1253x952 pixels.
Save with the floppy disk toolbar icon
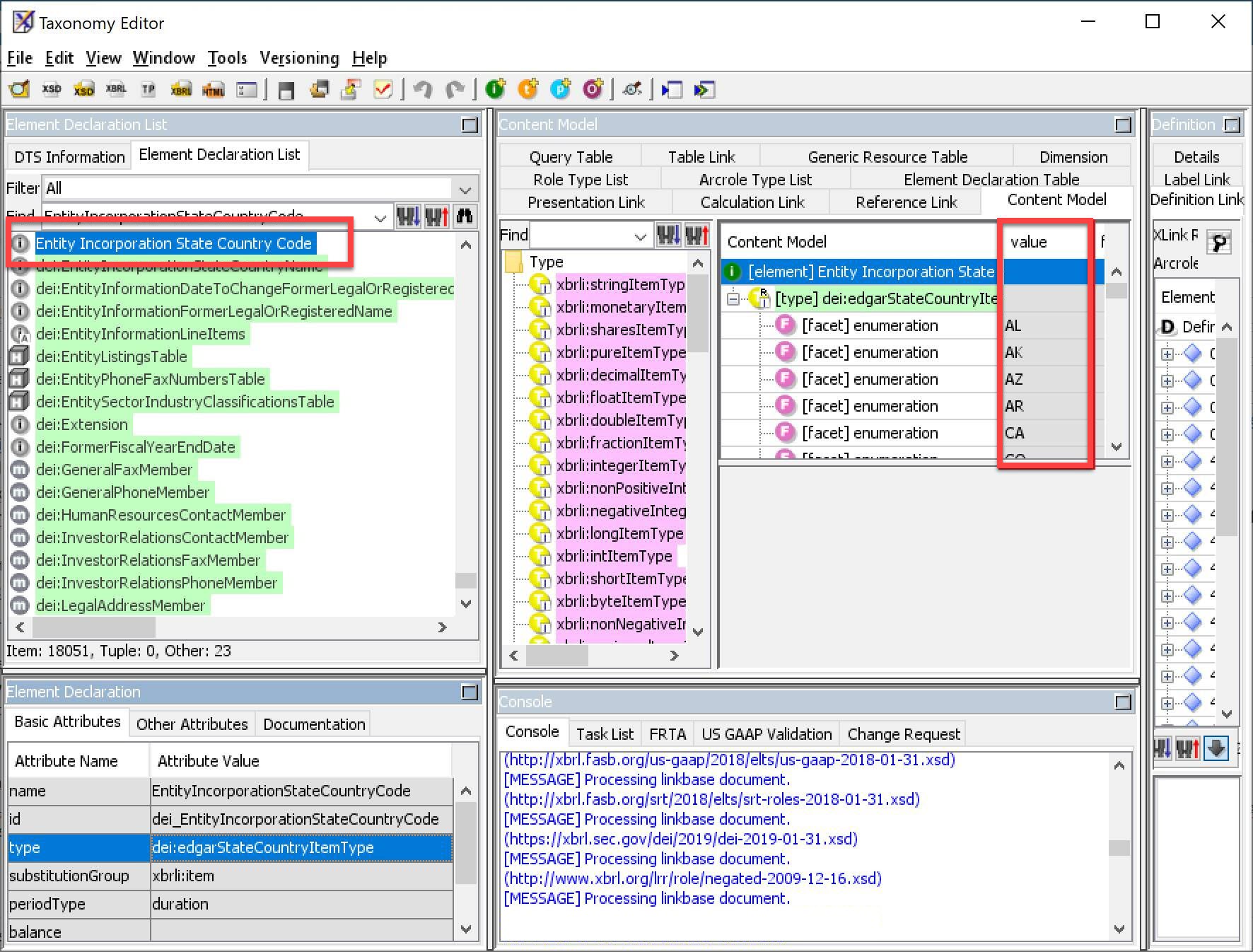286,90
